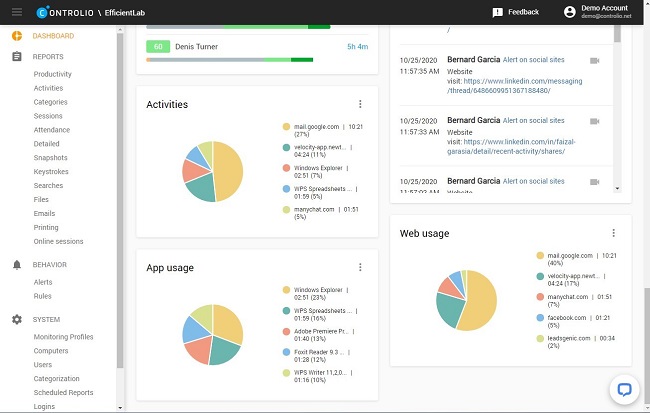650x413 pixels.
Task: Open the Categorization page
Action: coord(56,379)
